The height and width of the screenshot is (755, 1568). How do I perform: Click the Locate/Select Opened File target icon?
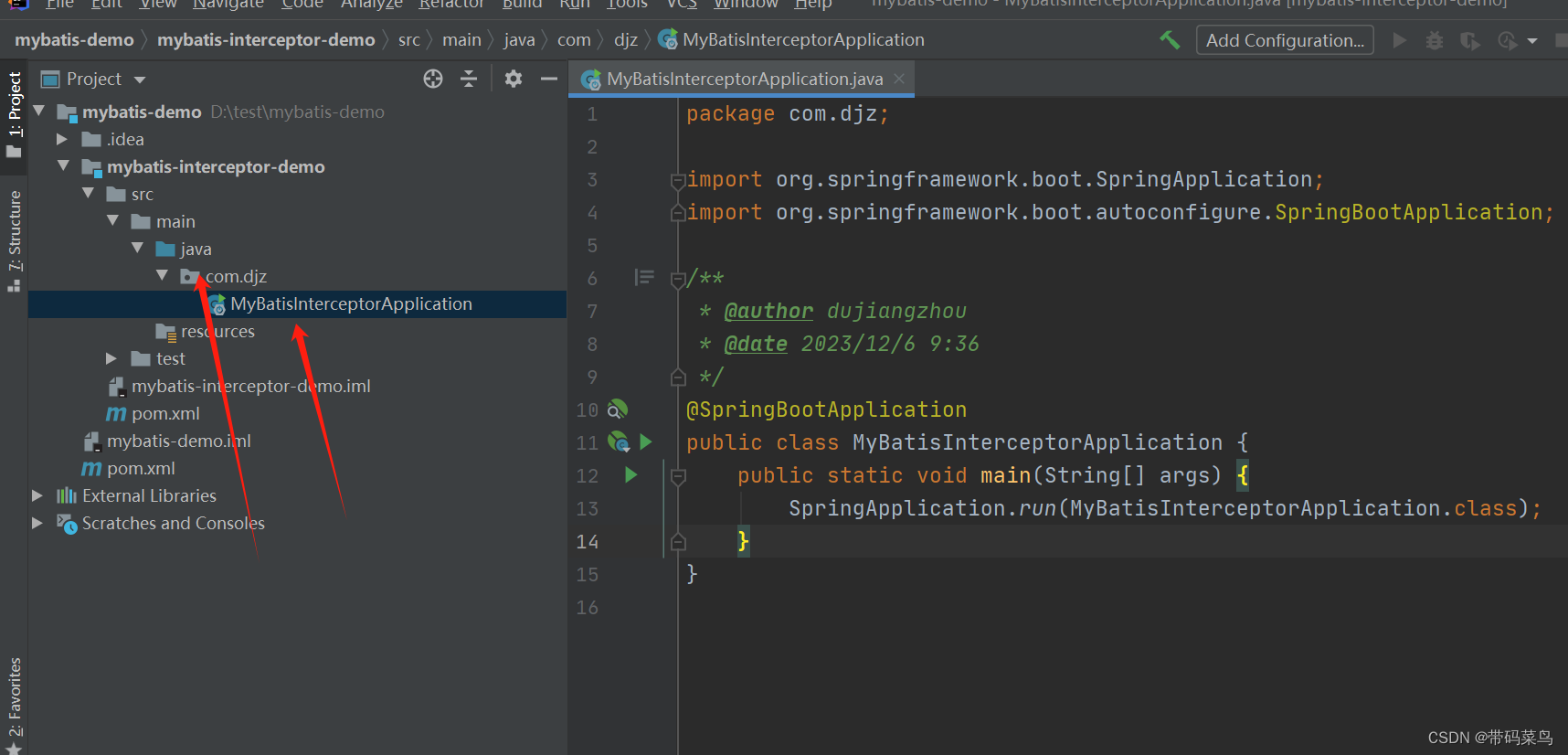433,79
